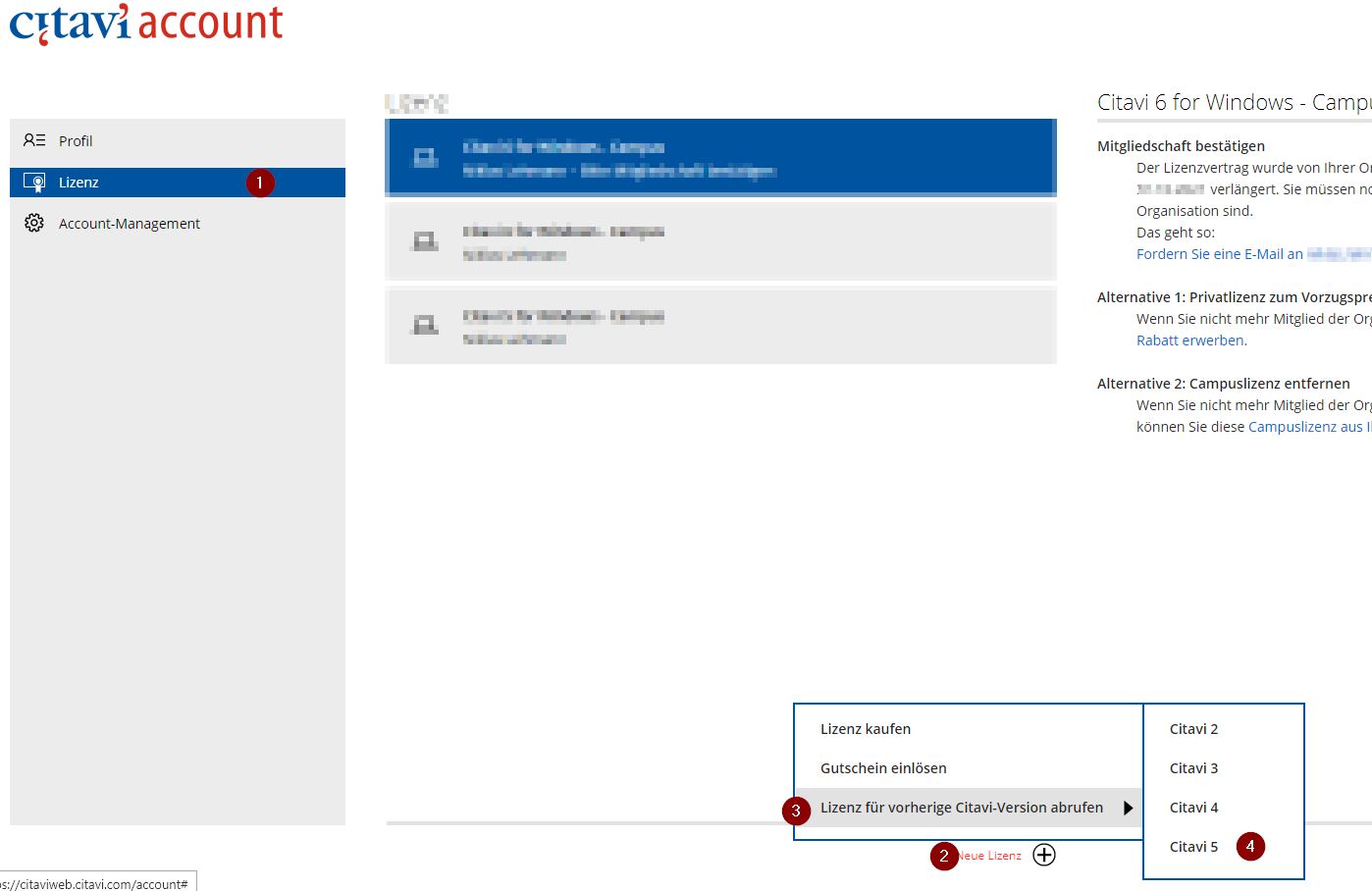1372x891 pixels.
Task: Follow the 'Rabatt erwerben' link
Action: [x=1191, y=341]
